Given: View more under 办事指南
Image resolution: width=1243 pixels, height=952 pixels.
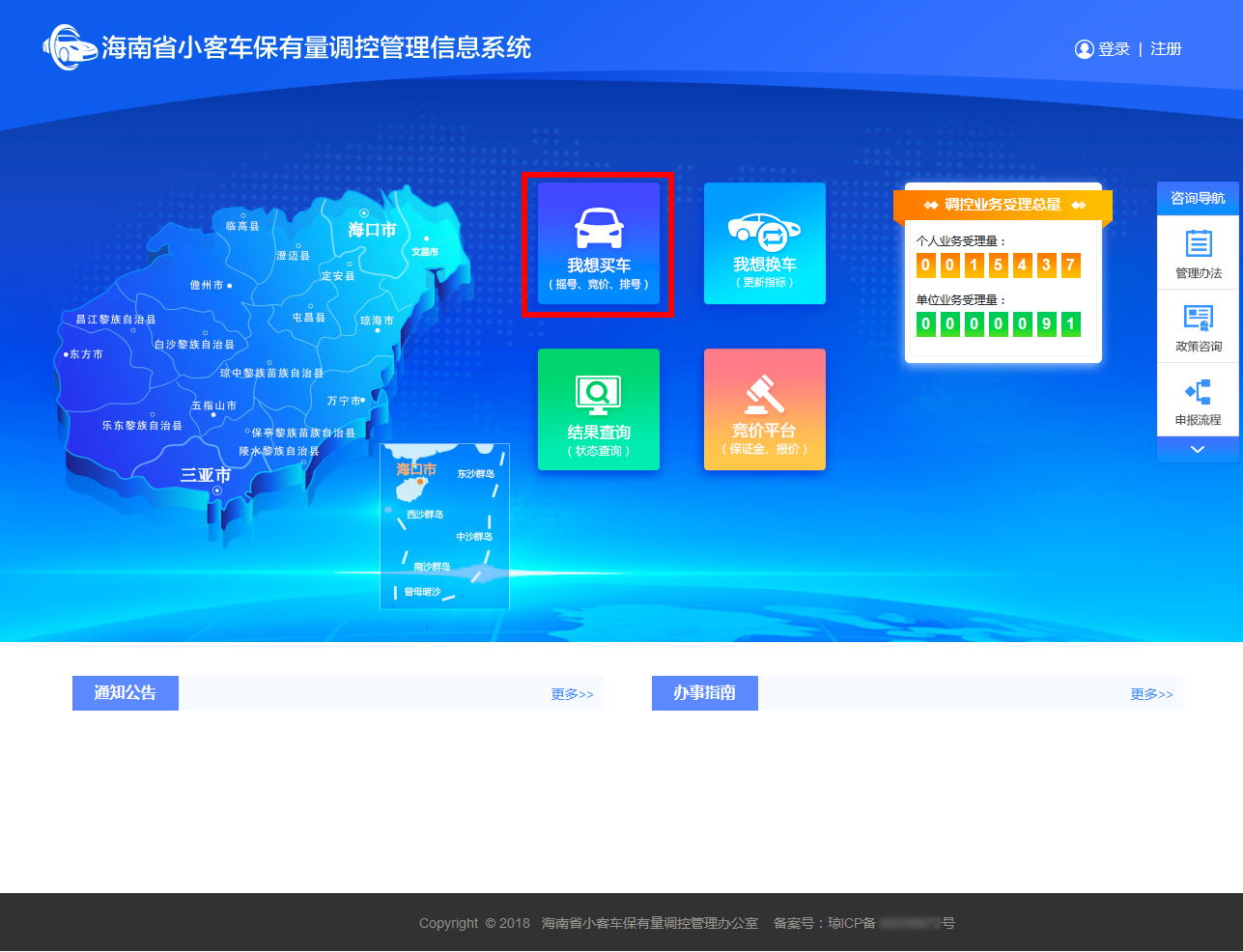Looking at the screenshot, I should (1151, 694).
